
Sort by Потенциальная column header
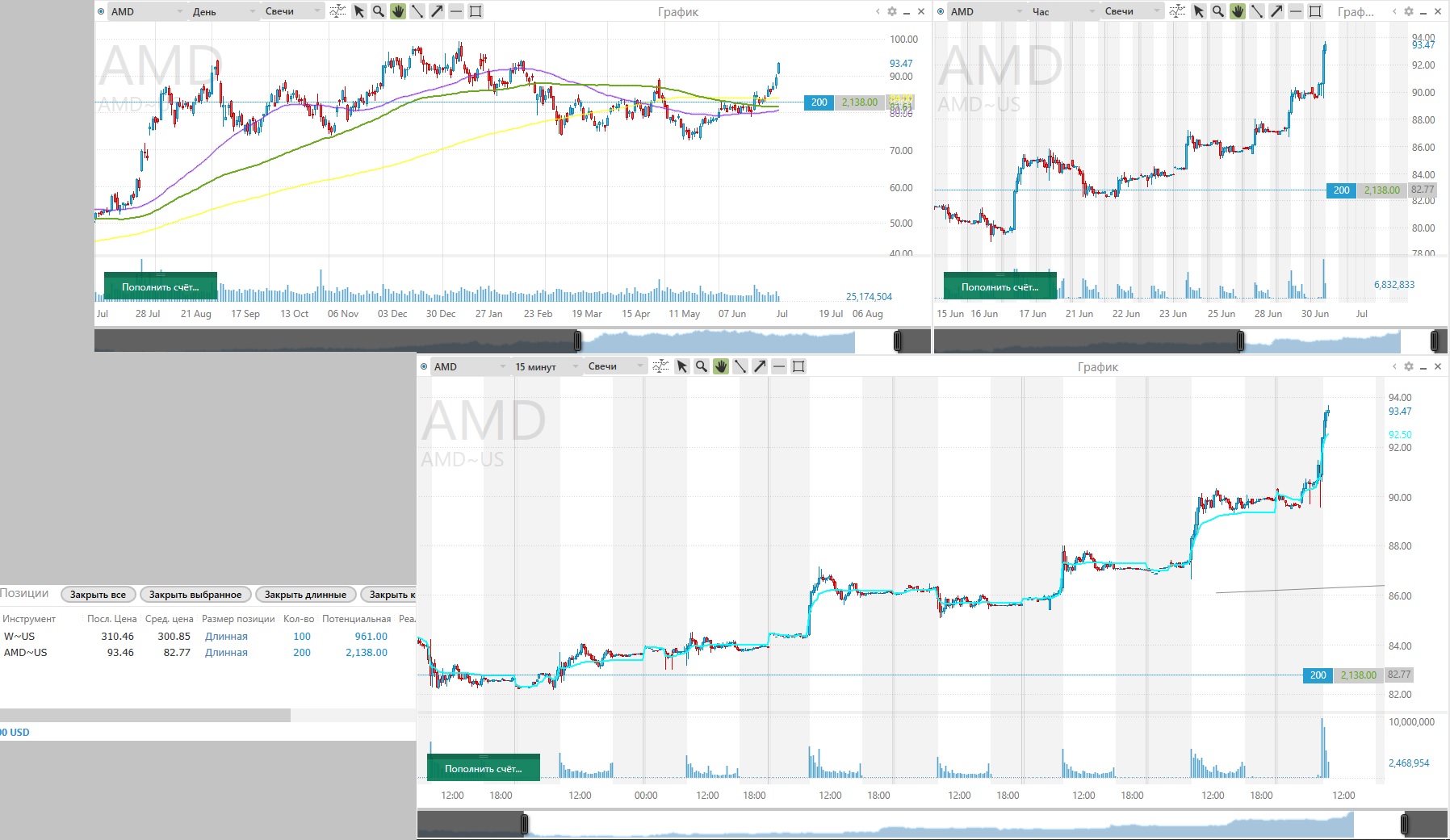coord(356,619)
